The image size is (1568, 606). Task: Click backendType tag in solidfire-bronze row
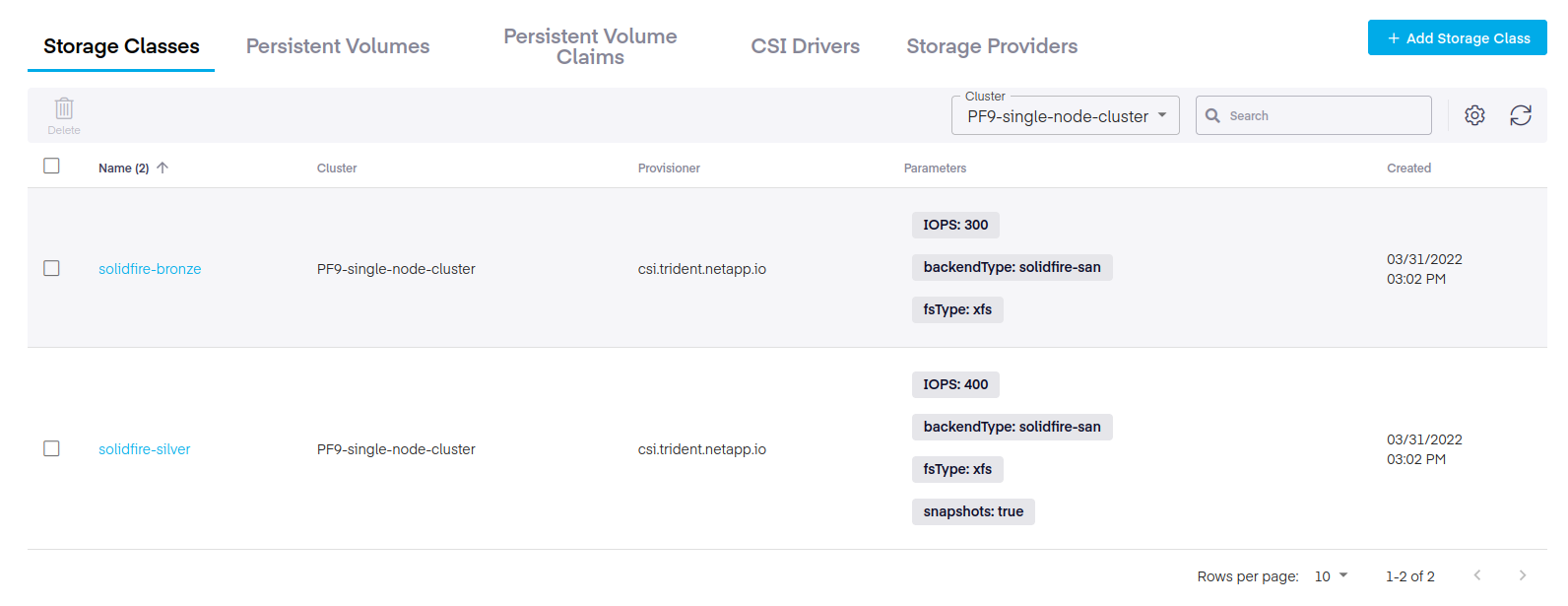(x=1012, y=267)
